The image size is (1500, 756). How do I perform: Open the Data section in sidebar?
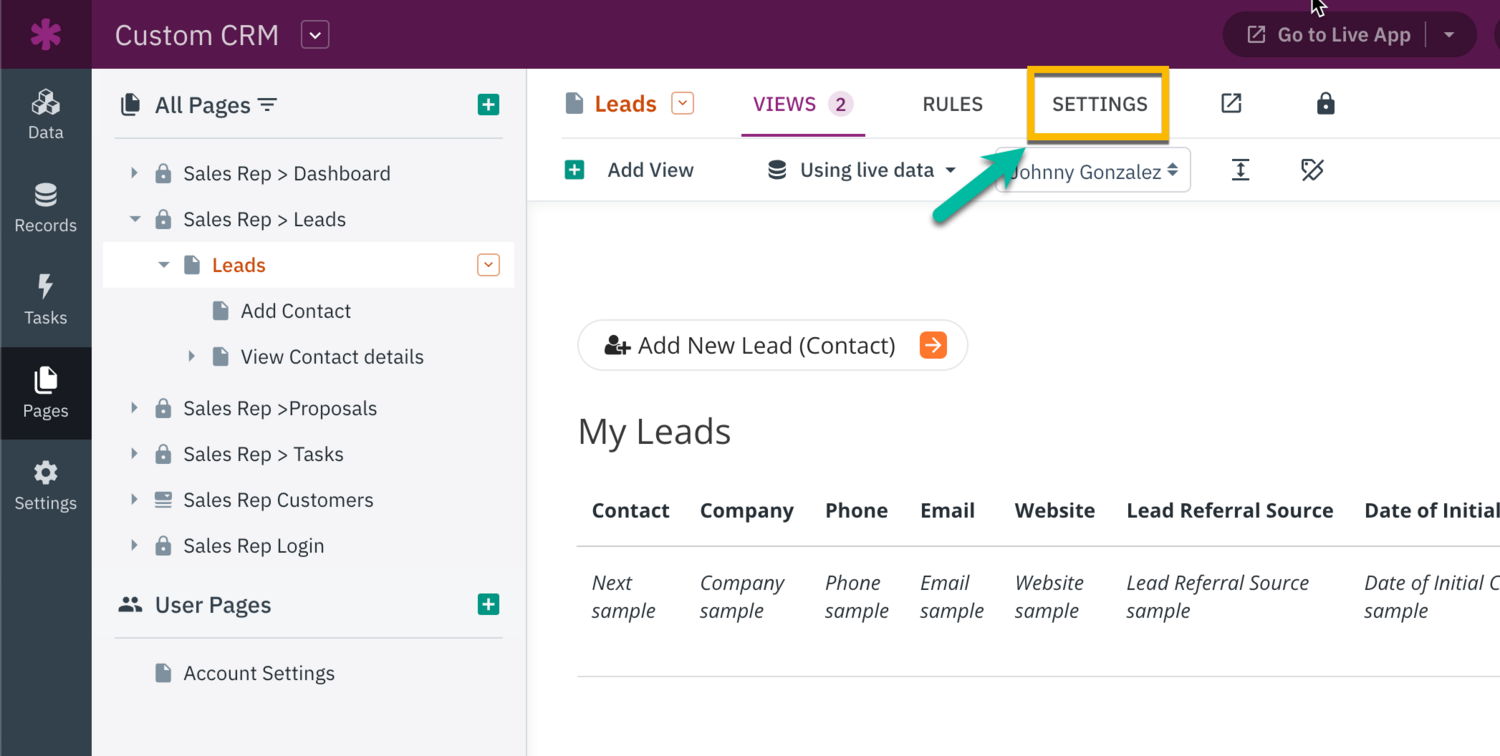click(45, 115)
